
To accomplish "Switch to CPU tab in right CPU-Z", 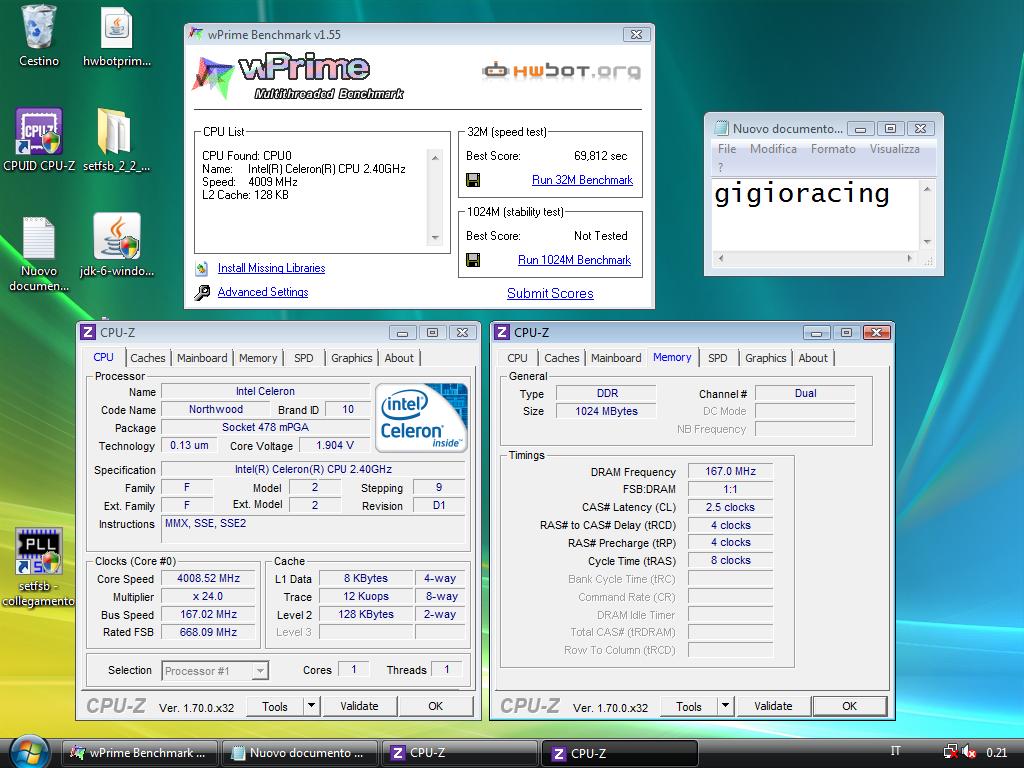I will tap(517, 358).
